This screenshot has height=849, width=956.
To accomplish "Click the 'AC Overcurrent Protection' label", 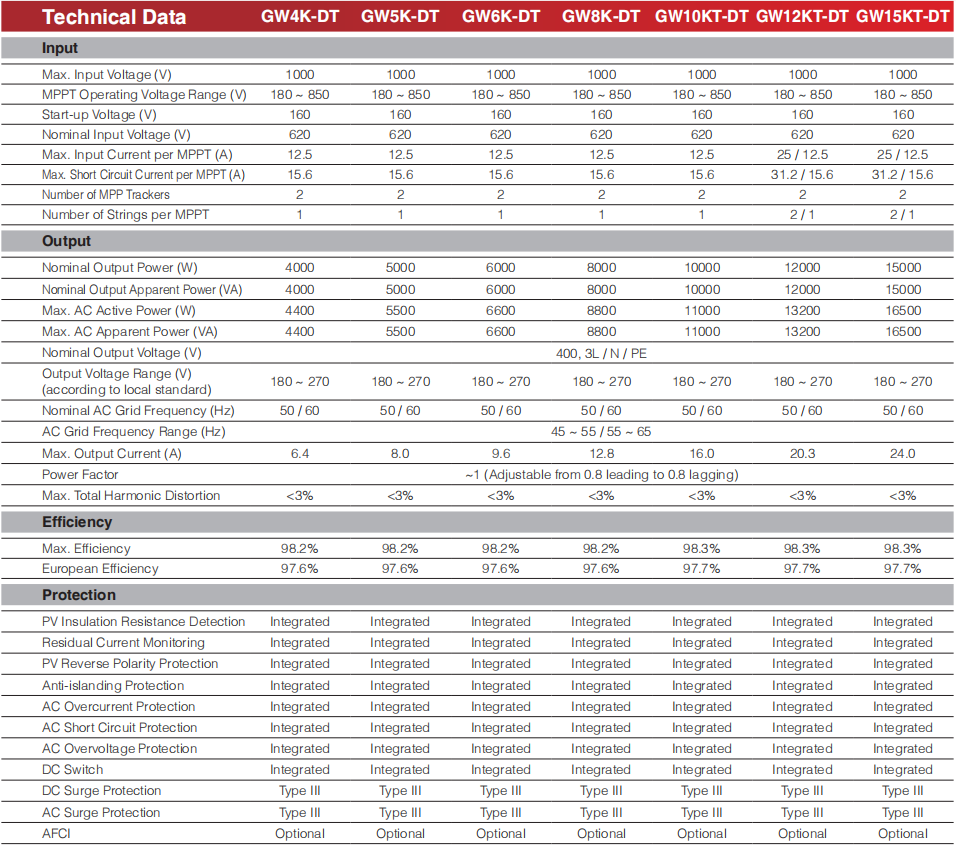I will pos(118,707).
